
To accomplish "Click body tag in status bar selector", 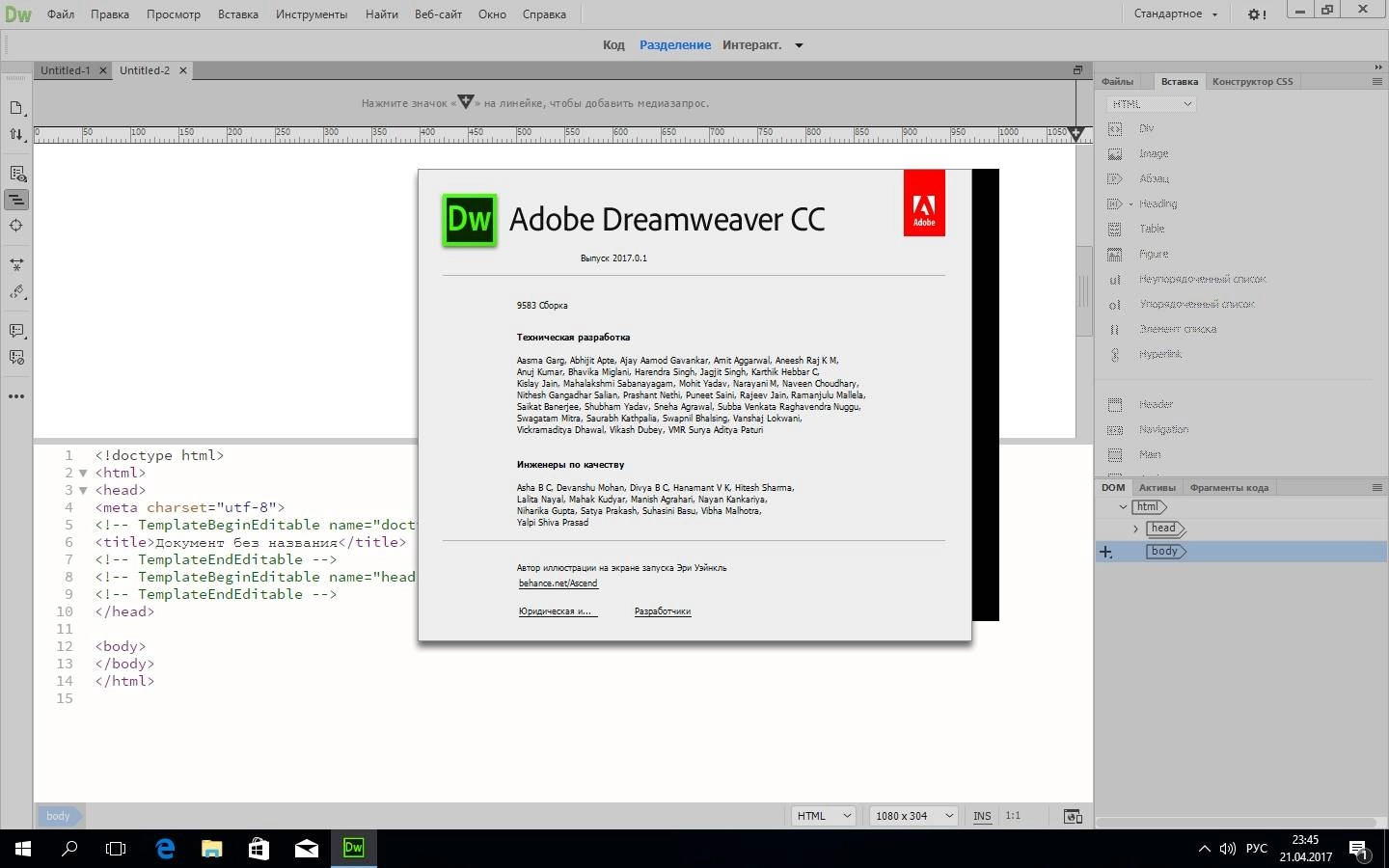I will 59,816.
